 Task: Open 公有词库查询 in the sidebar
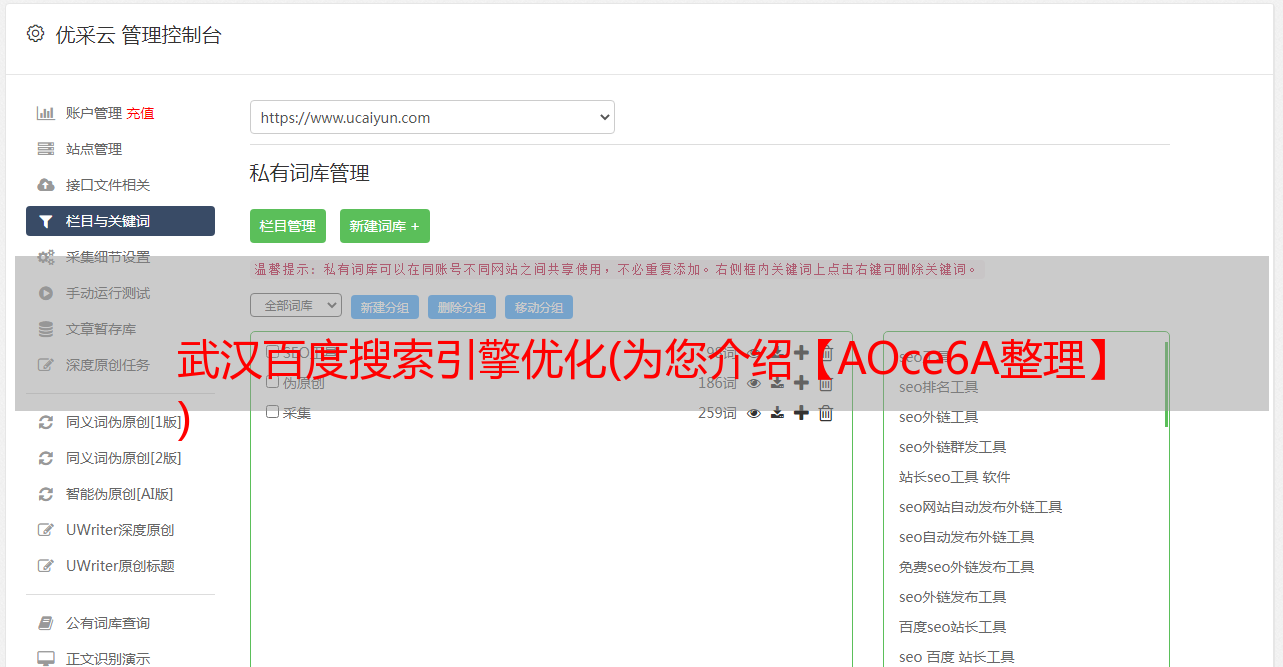[108, 623]
